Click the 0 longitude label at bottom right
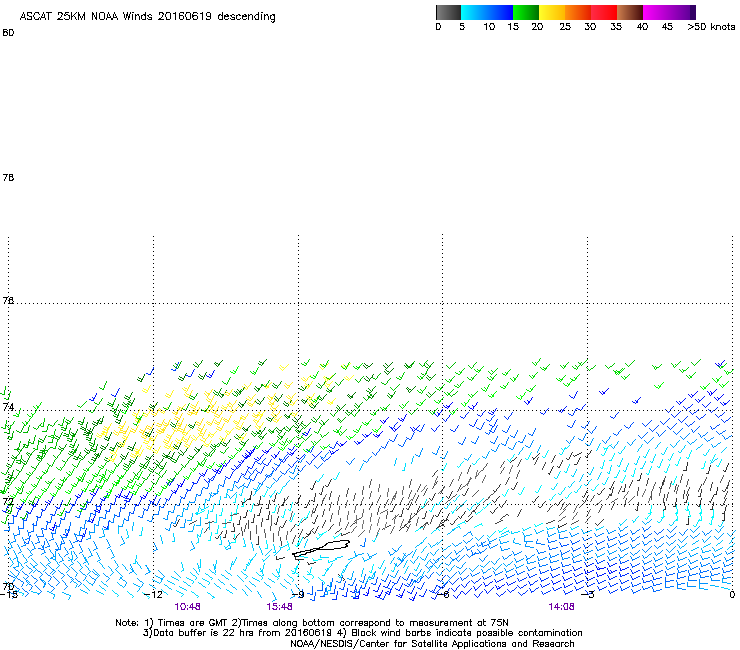 tap(732, 594)
